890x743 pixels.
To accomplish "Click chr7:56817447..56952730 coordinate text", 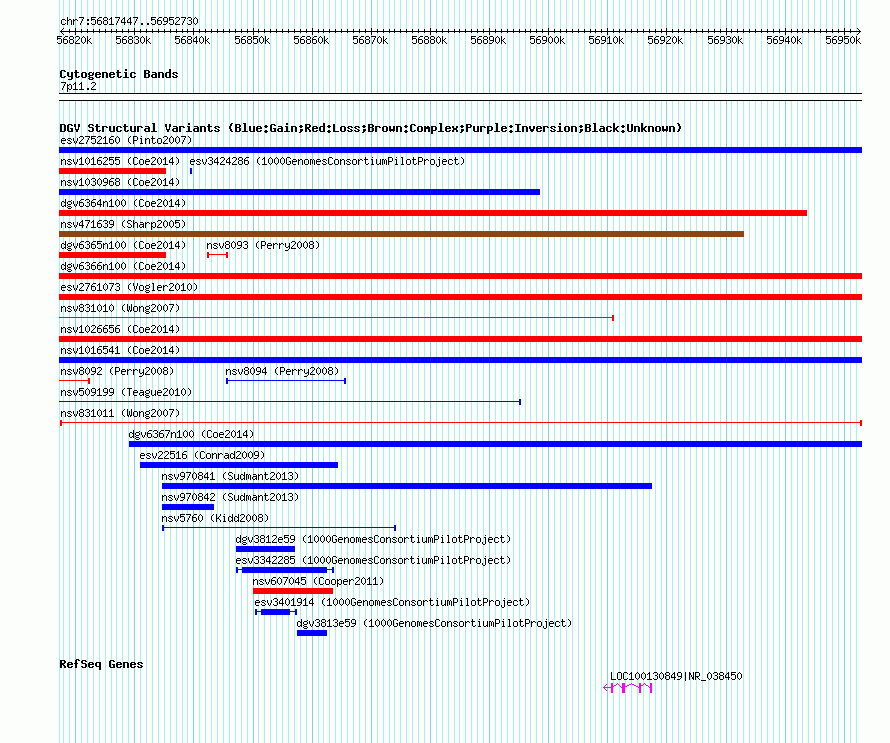I will [129, 21].
